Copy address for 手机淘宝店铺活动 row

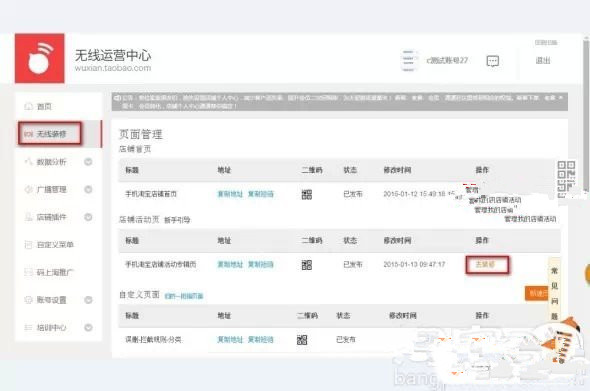pyautogui.click(x=230, y=265)
